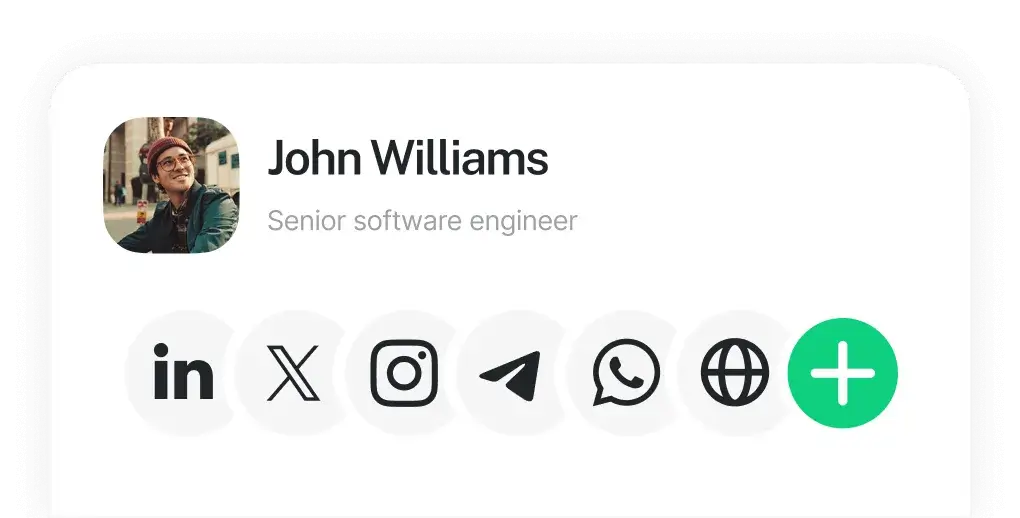Add a new social link with green plus
The image size is (1020, 518).
click(x=842, y=373)
